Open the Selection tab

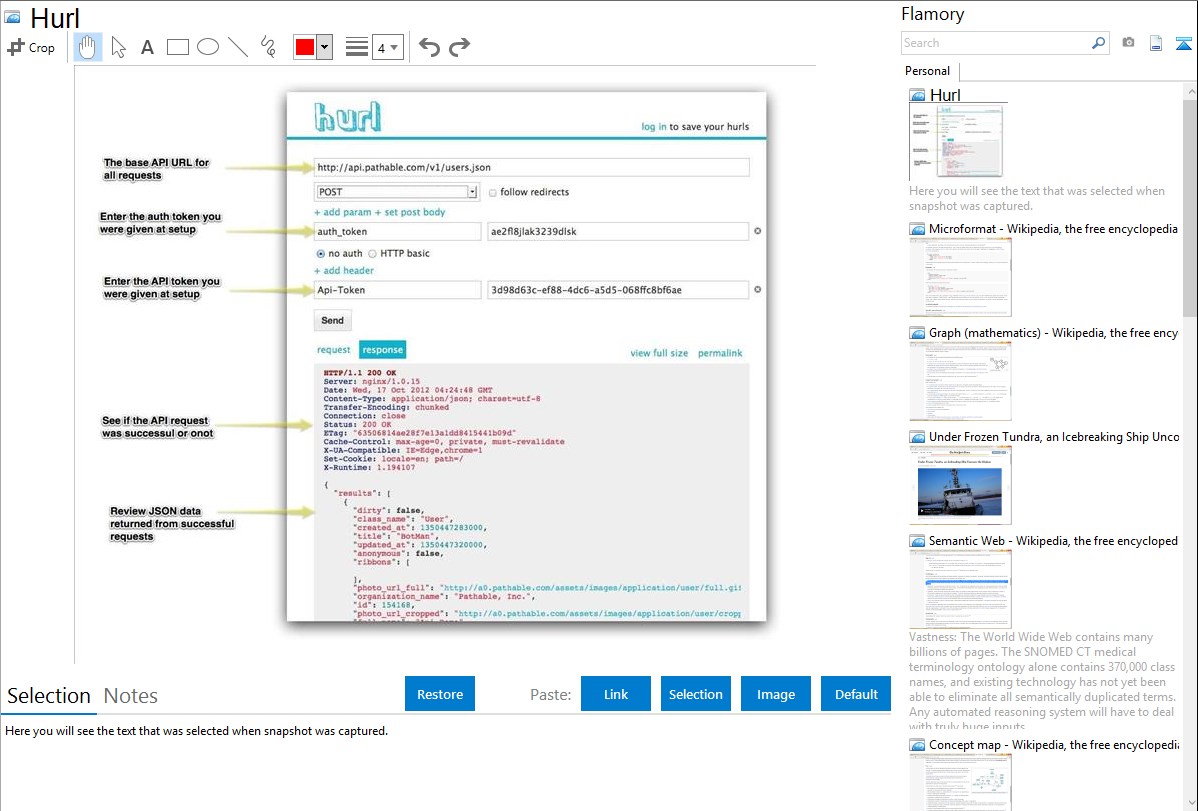tap(49, 696)
